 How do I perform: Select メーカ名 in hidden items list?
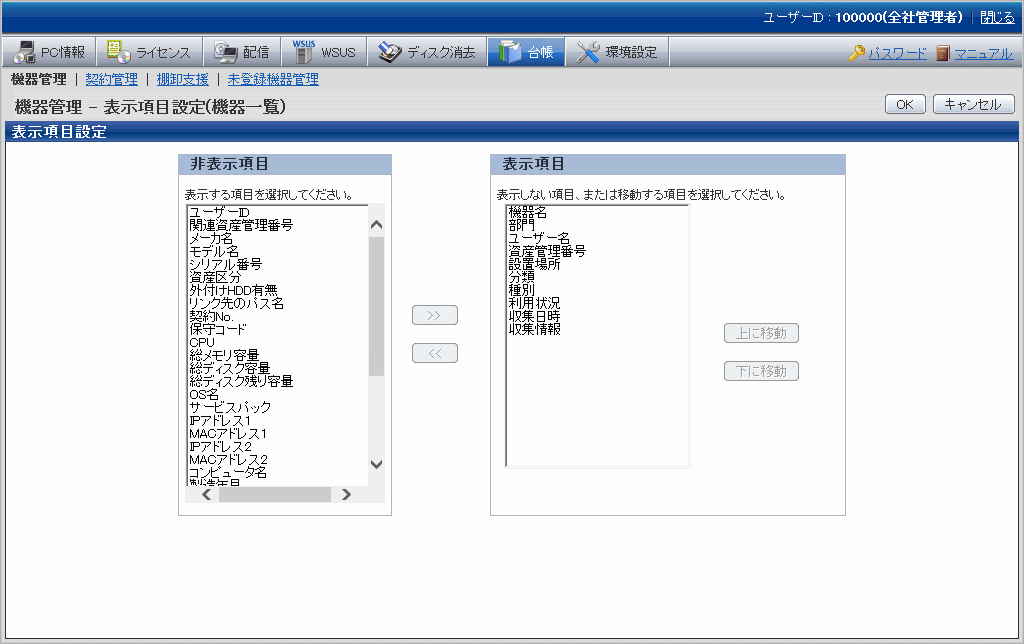pyautogui.click(x=278, y=238)
